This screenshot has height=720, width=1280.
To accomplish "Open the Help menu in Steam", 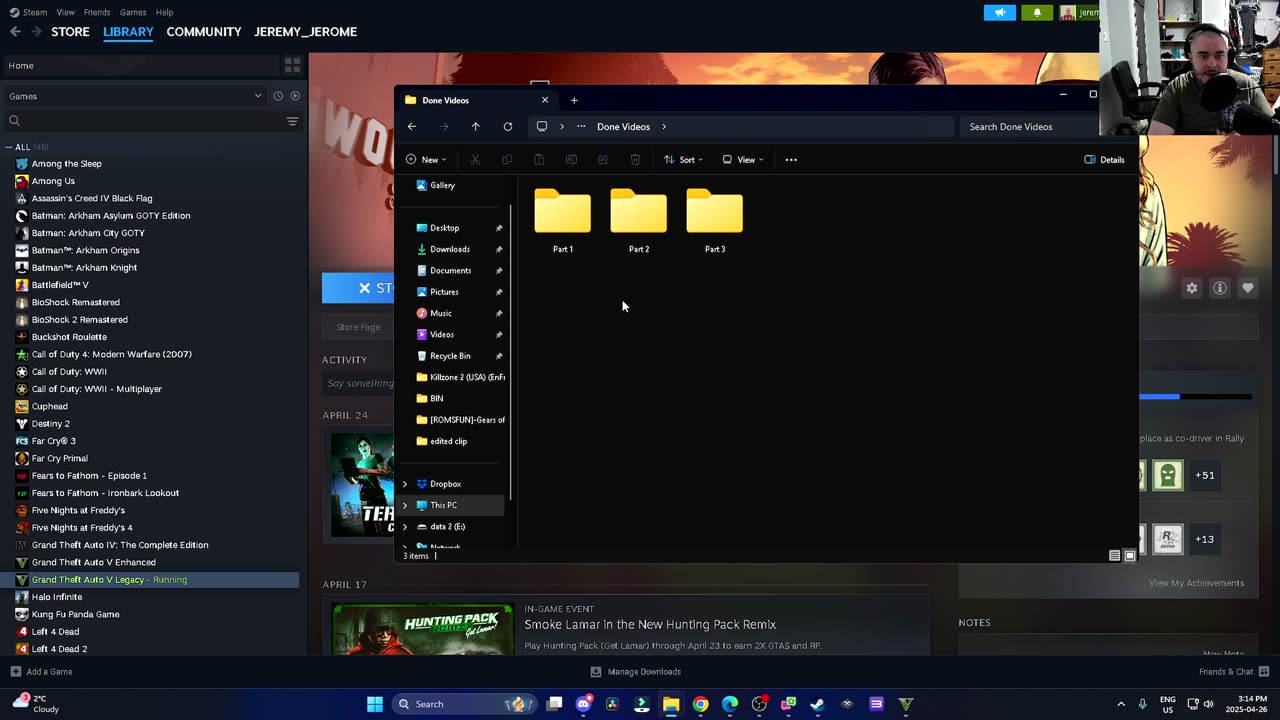I will [x=165, y=12].
